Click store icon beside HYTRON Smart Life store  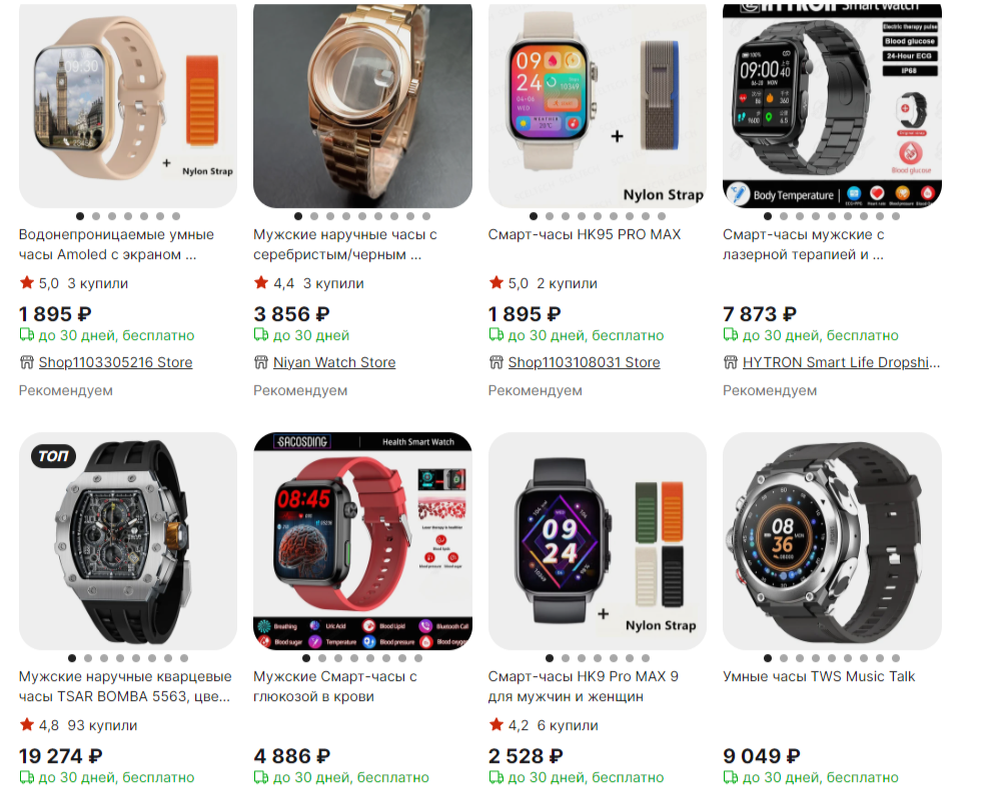[x=731, y=363]
